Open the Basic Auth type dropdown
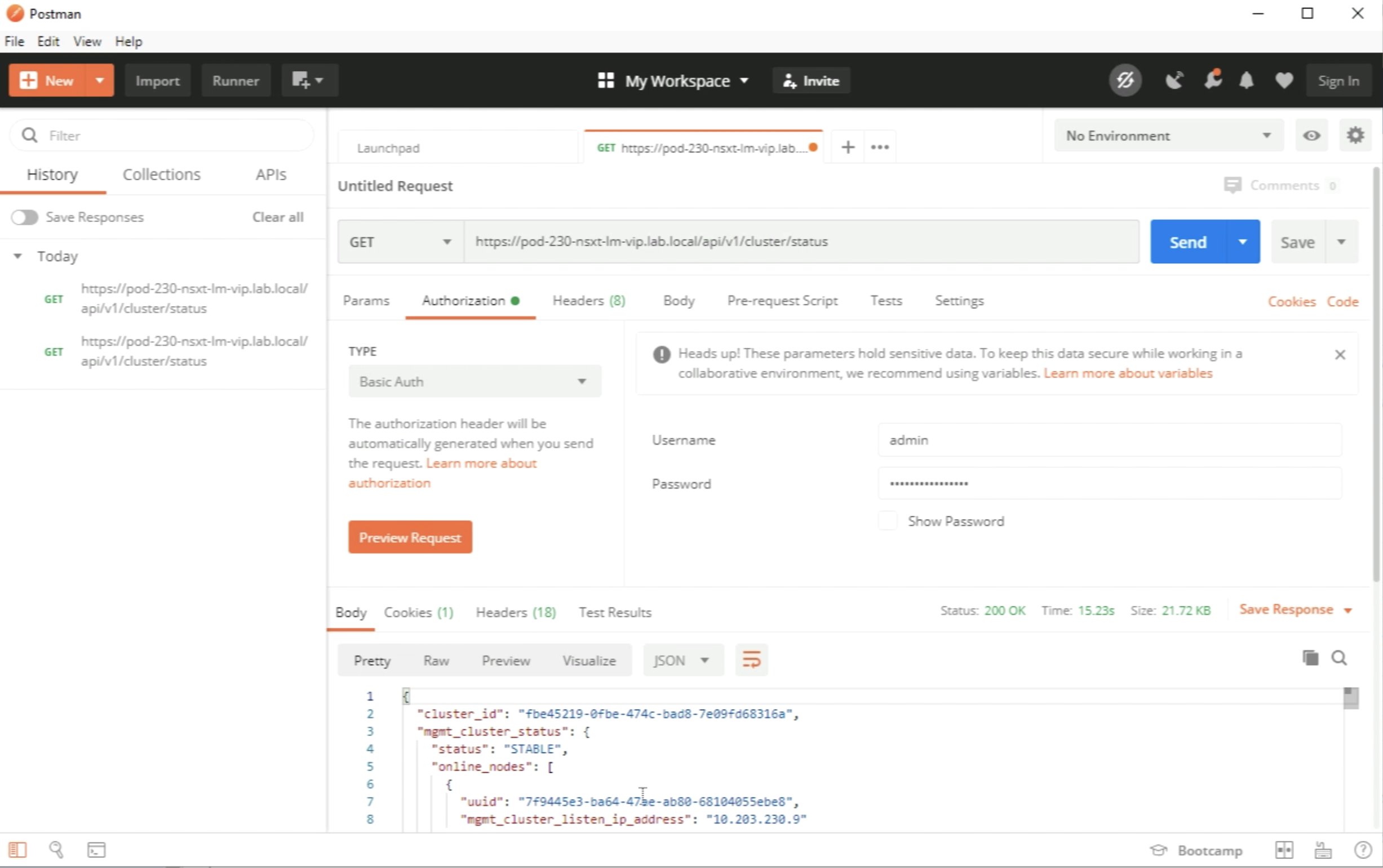Image resolution: width=1383 pixels, height=868 pixels. pos(474,381)
